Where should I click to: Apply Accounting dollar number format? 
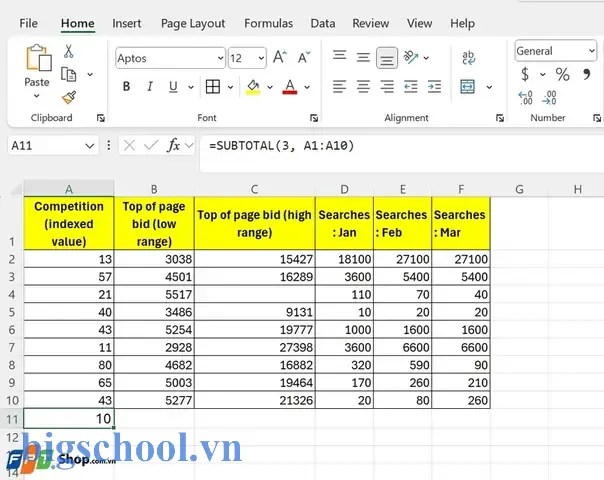pyautogui.click(x=525, y=74)
